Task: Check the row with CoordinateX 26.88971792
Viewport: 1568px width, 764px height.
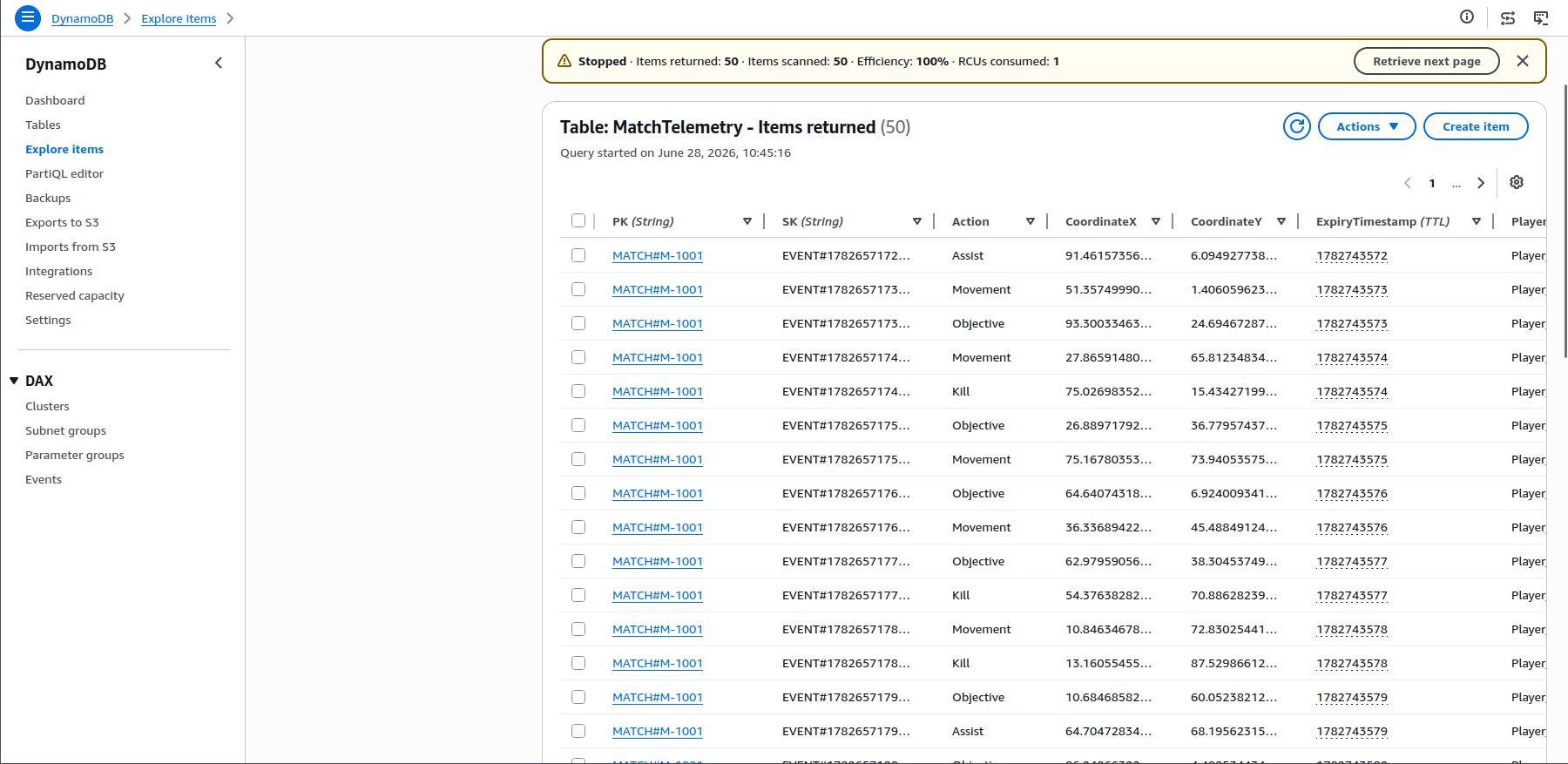Action: (578, 425)
